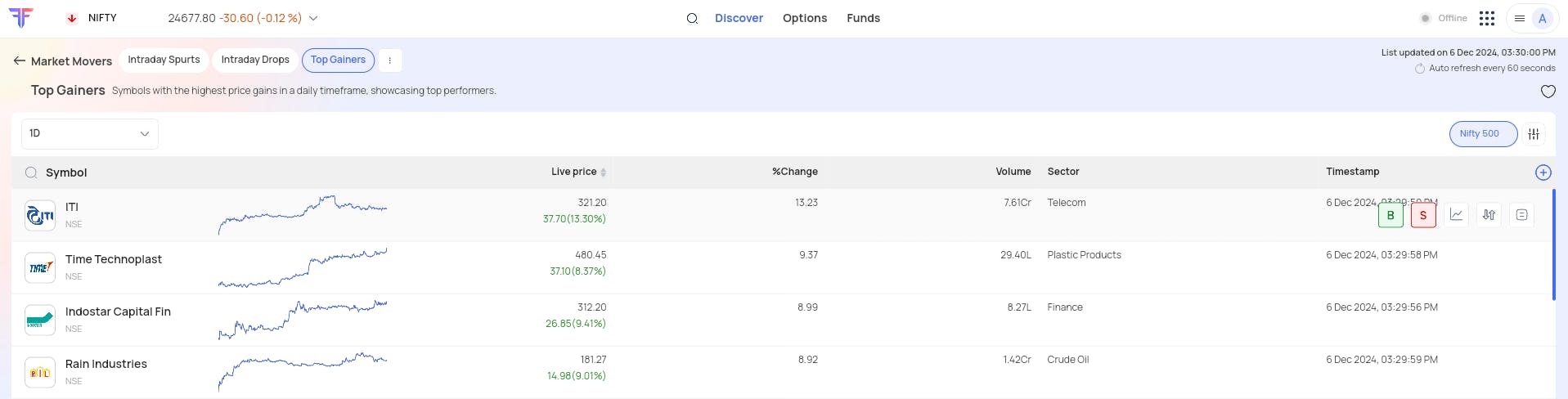The height and width of the screenshot is (399, 1568).
Task: Open the three-dot more movers menu
Action: click(x=389, y=61)
